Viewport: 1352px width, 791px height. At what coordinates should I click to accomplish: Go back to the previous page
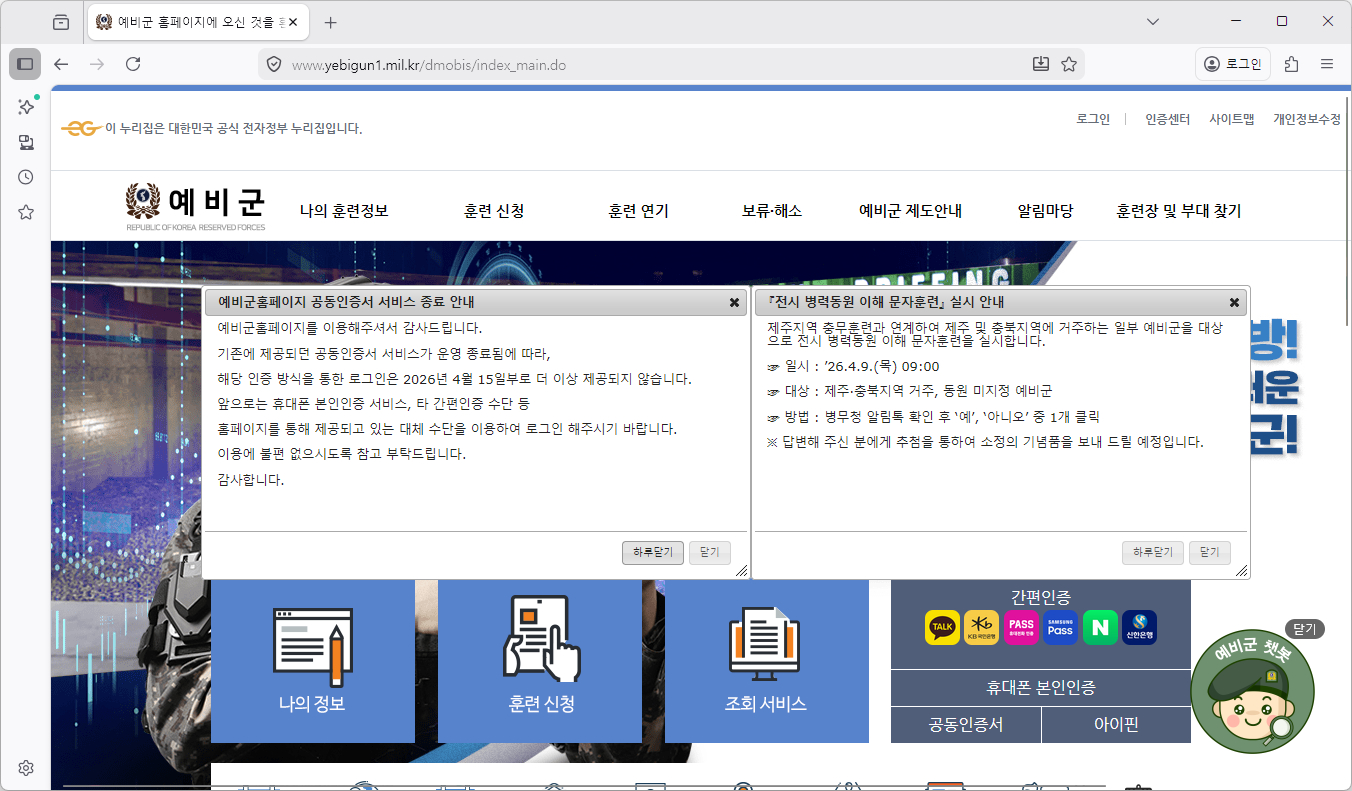tap(62, 64)
